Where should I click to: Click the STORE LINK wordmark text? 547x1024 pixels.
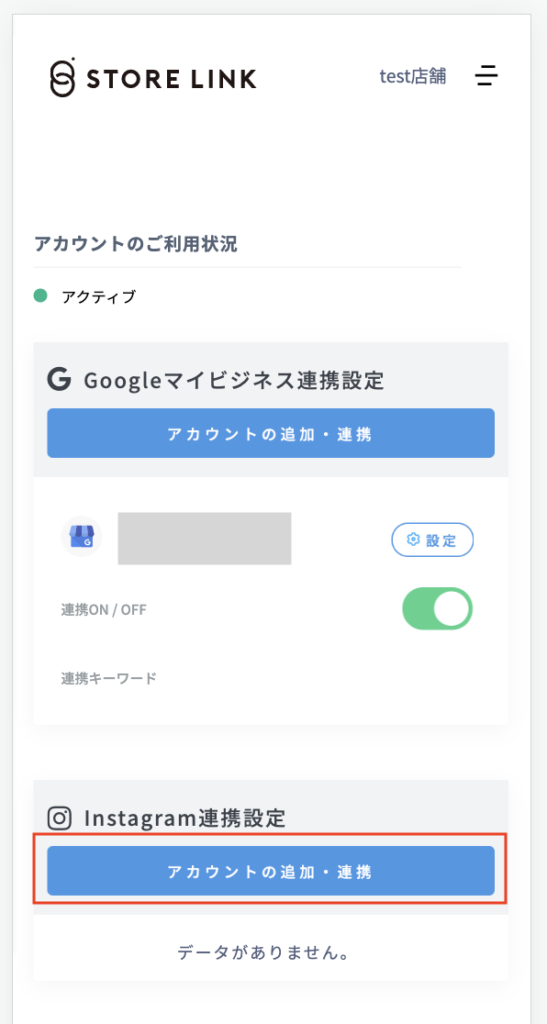coord(172,79)
